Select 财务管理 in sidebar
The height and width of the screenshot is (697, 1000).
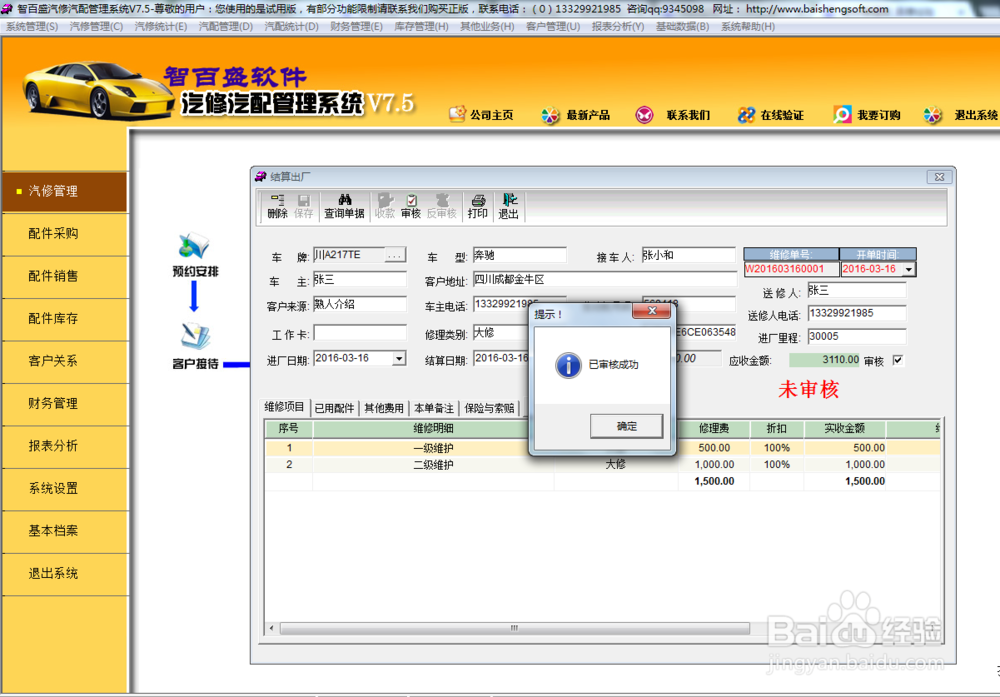[64, 404]
